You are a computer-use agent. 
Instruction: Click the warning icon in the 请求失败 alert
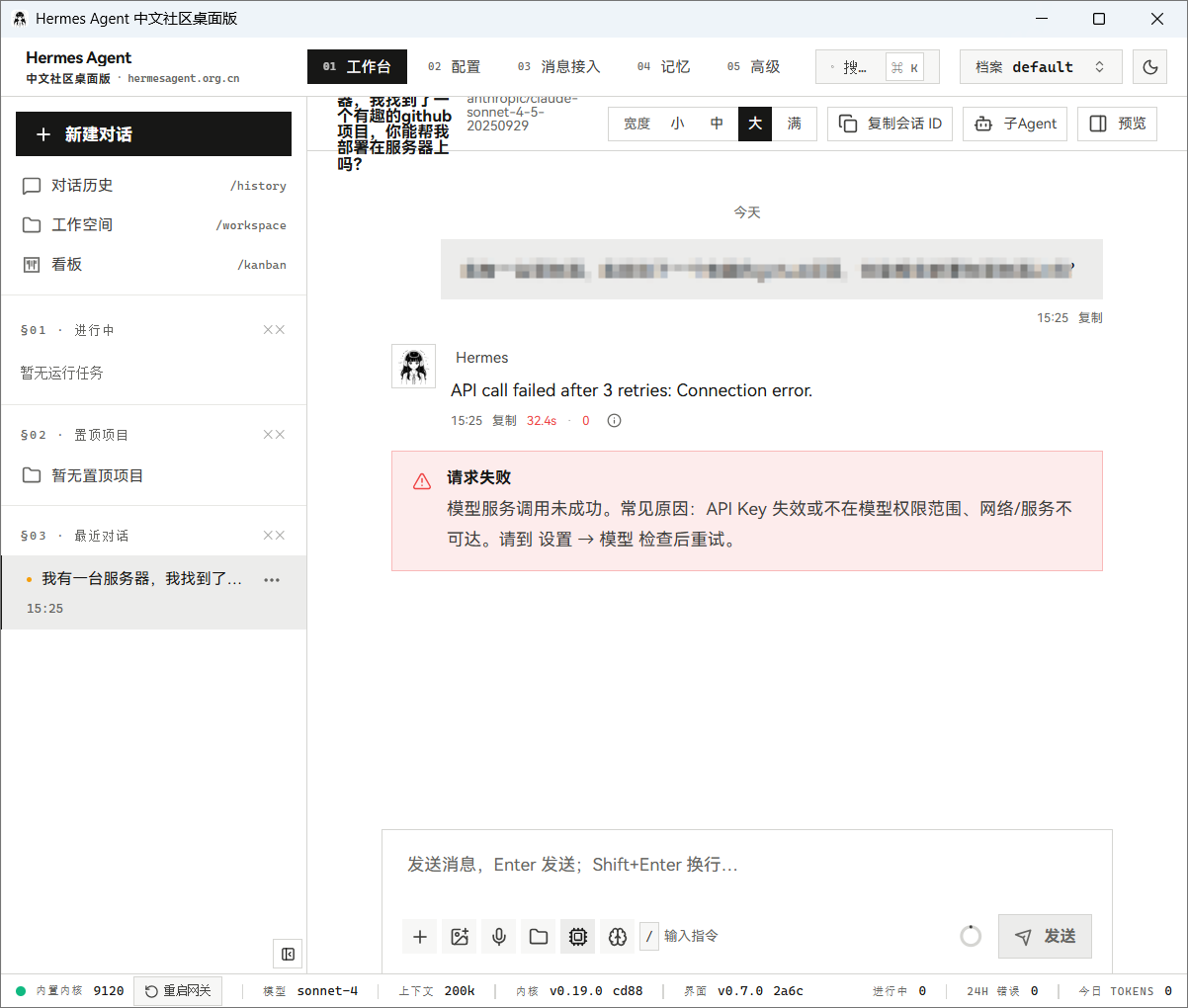[x=422, y=481]
